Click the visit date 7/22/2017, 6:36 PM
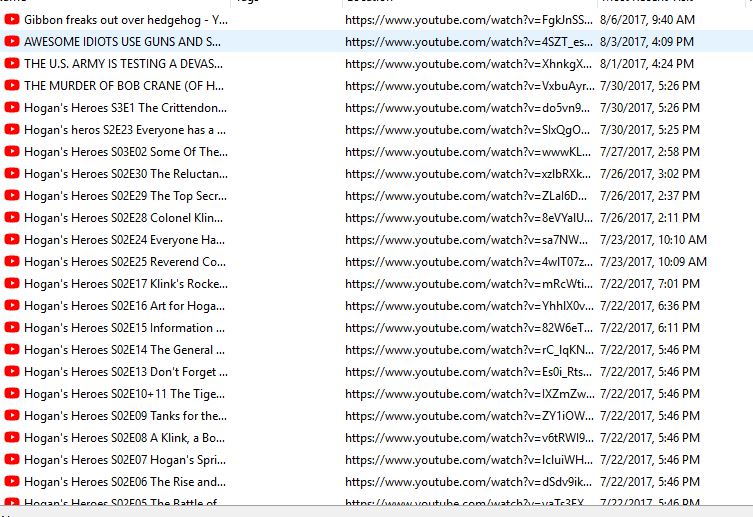Screen dimensions: 753x517 coord(650,306)
